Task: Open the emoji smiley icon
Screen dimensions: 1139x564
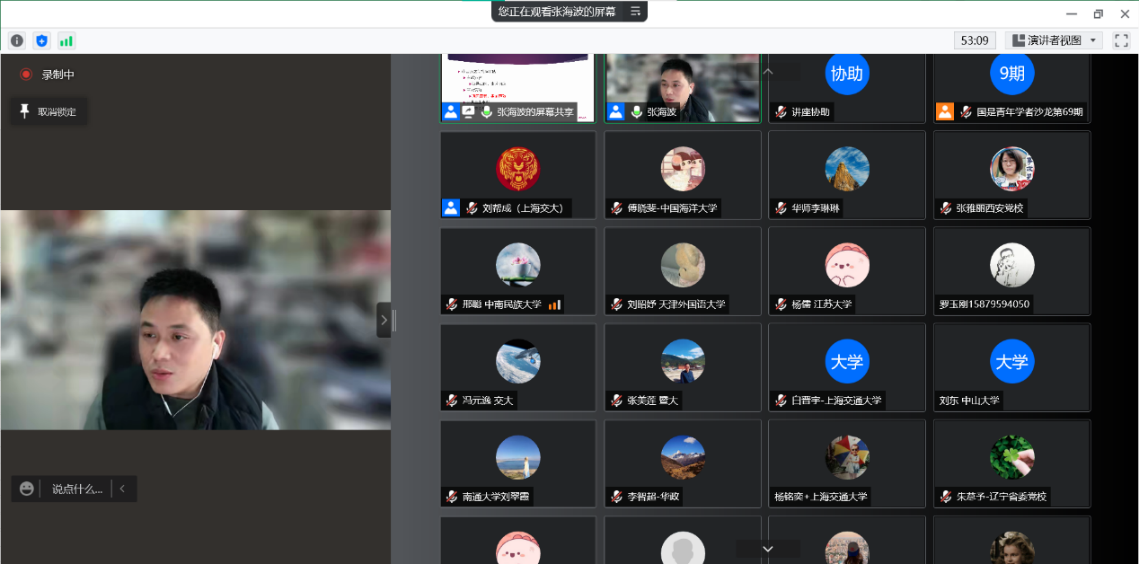Action: (x=27, y=489)
